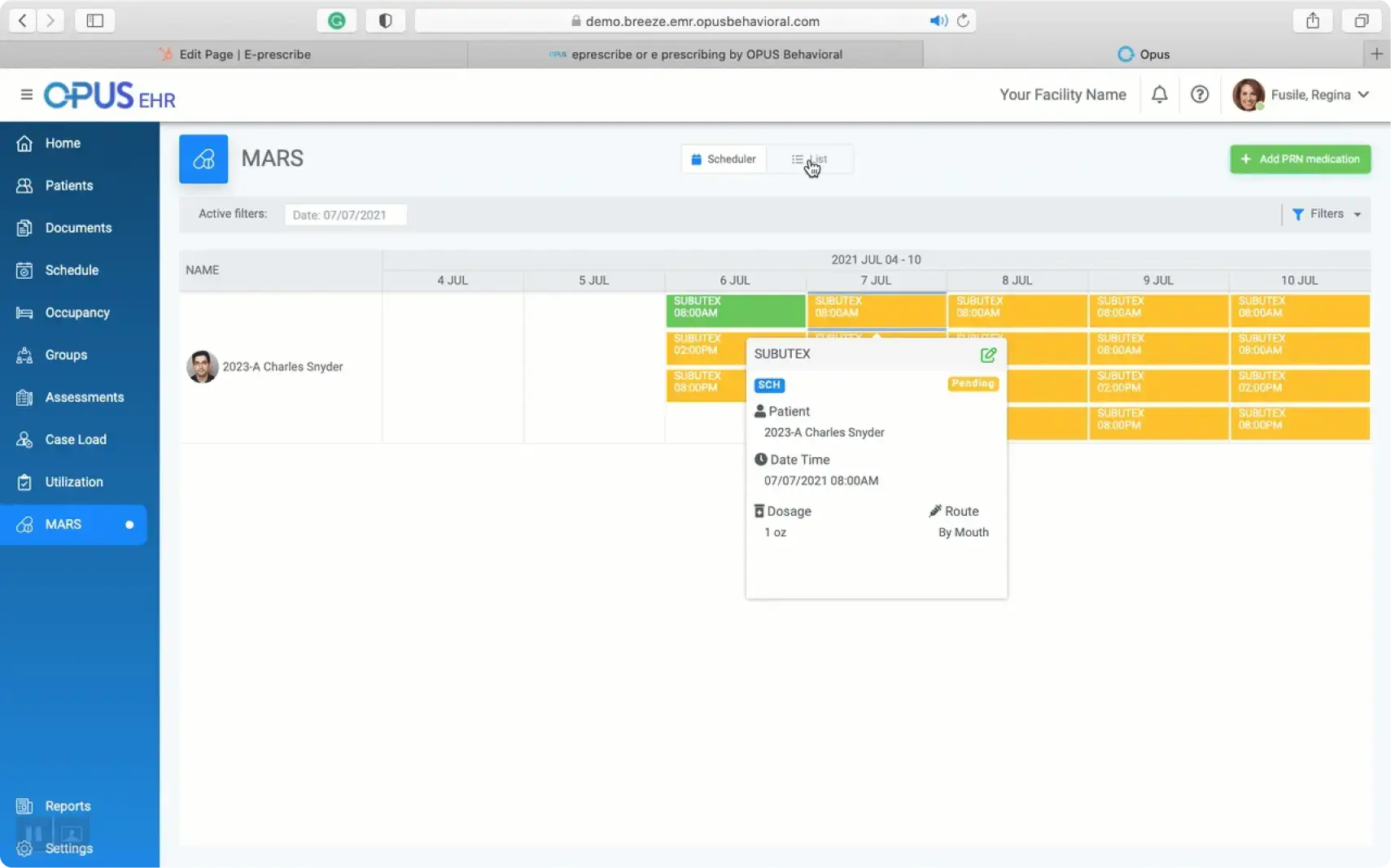Switch to Edit Page | E-prescribe tab

pyautogui.click(x=234, y=54)
